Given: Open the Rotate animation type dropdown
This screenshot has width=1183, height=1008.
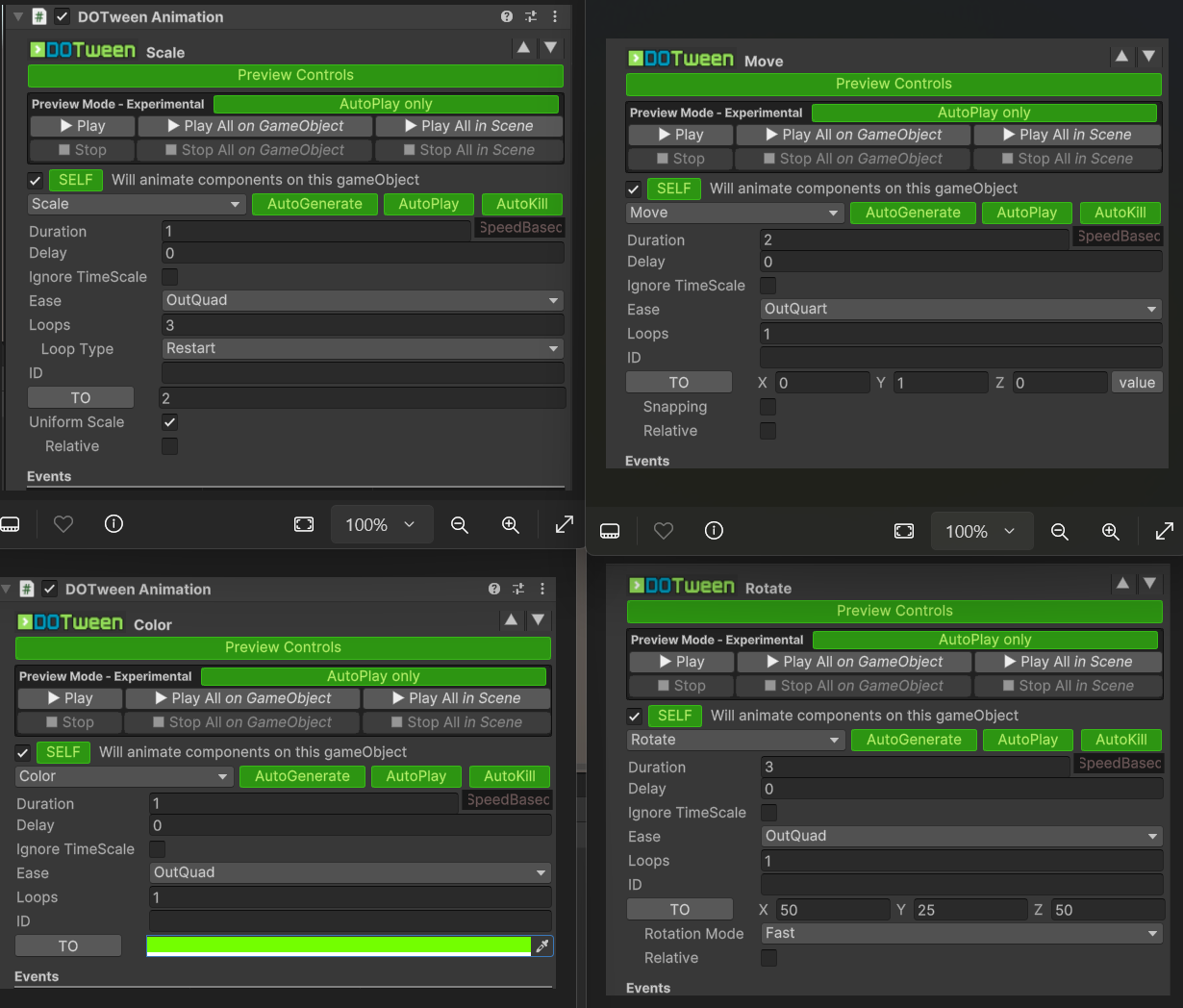Looking at the screenshot, I should (x=736, y=740).
